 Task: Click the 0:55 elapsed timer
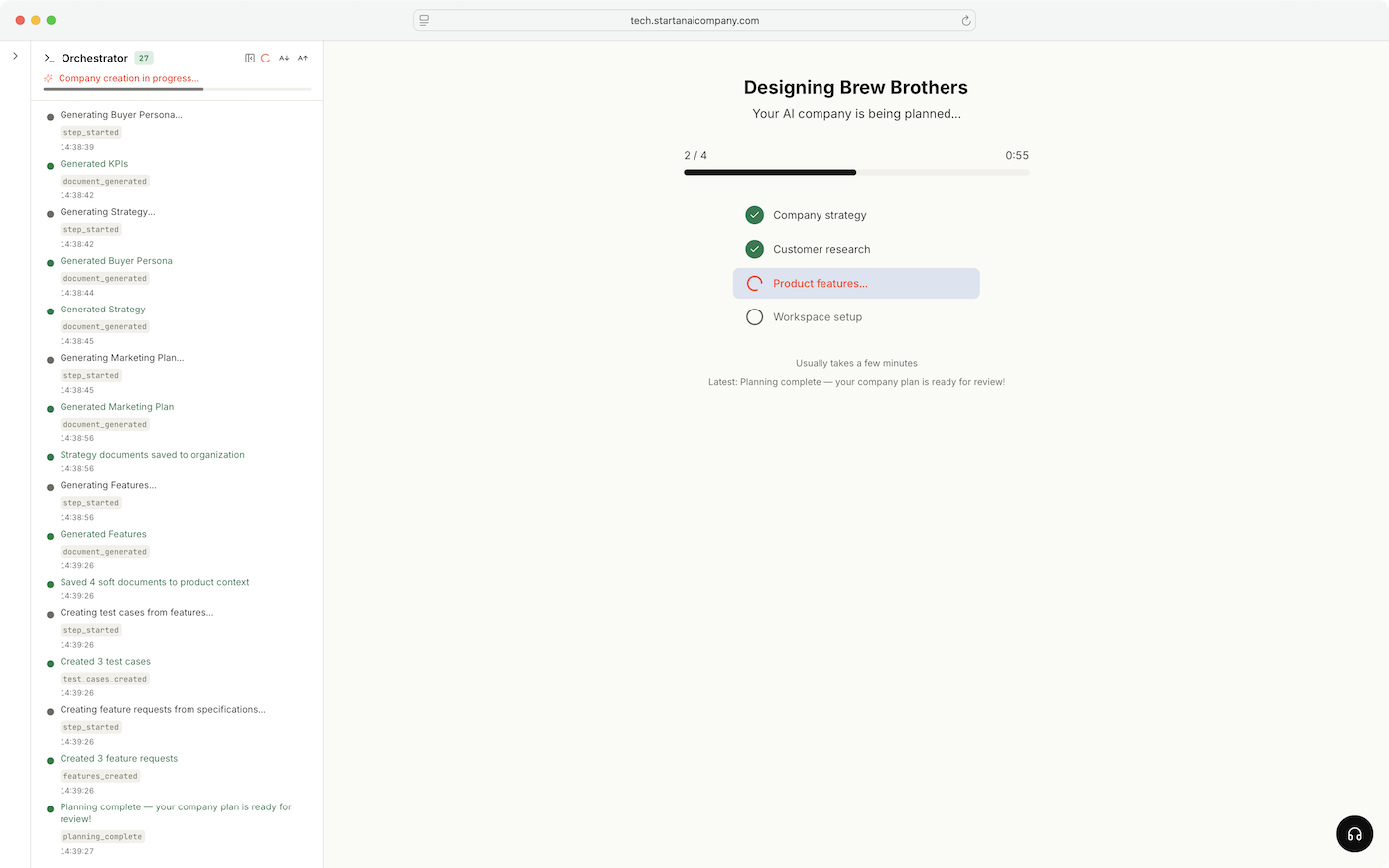click(x=1017, y=155)
